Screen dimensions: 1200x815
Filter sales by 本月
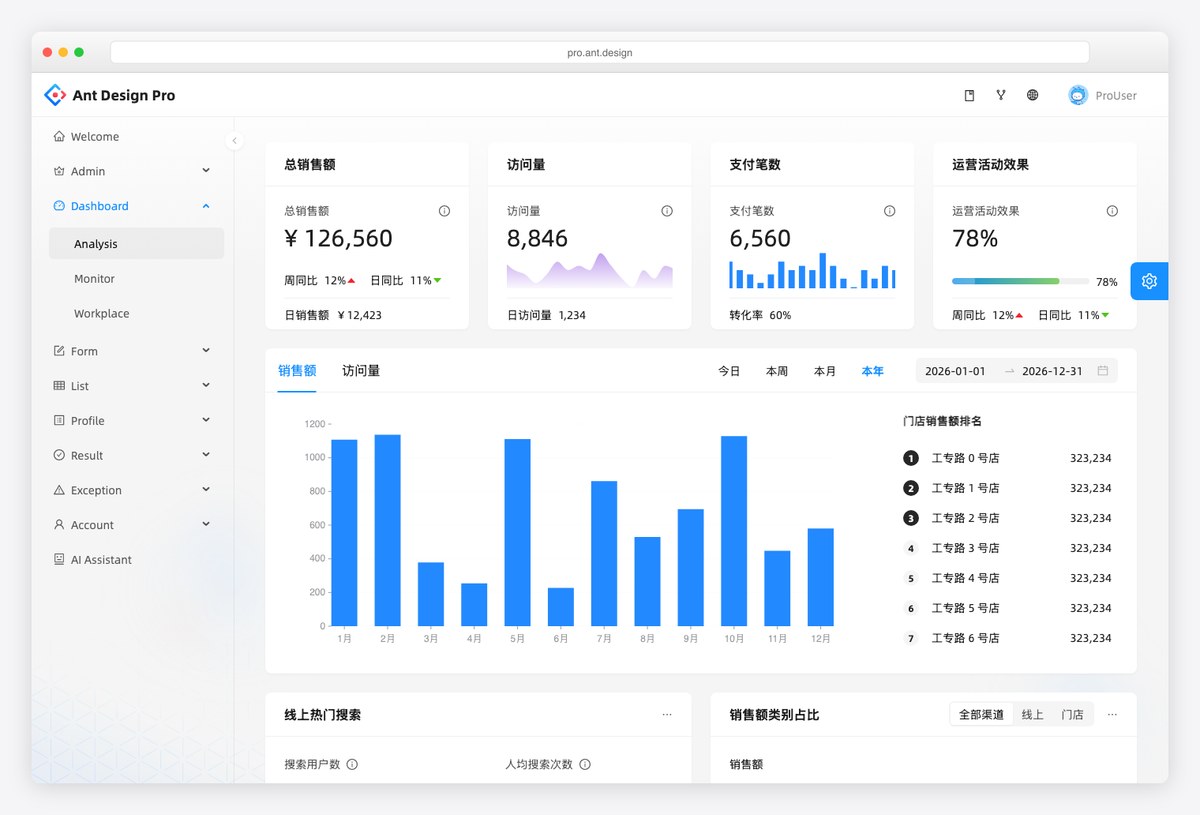tap(825, 371)
